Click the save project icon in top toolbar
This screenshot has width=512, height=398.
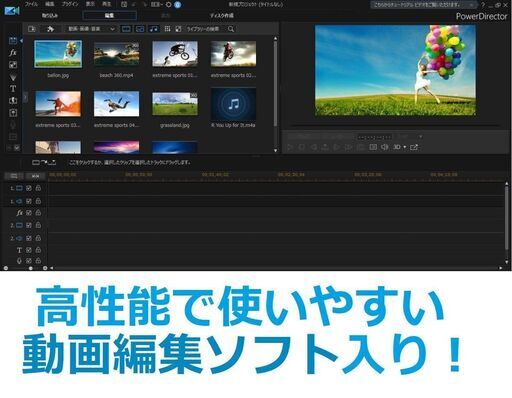[x=124, y=5]
